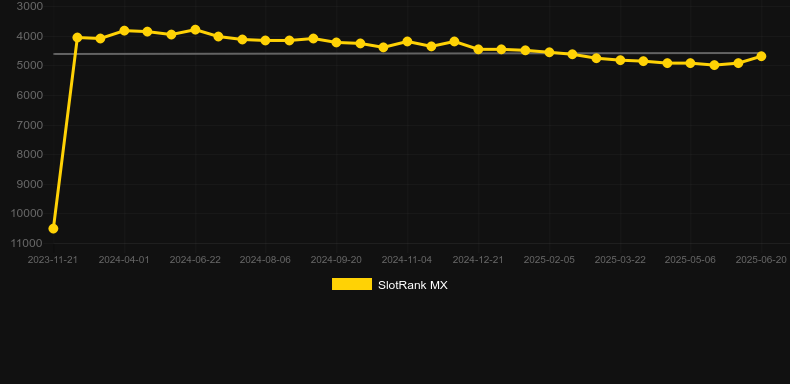Click the data point above 2024-04-01

click(x=124, y=31)
